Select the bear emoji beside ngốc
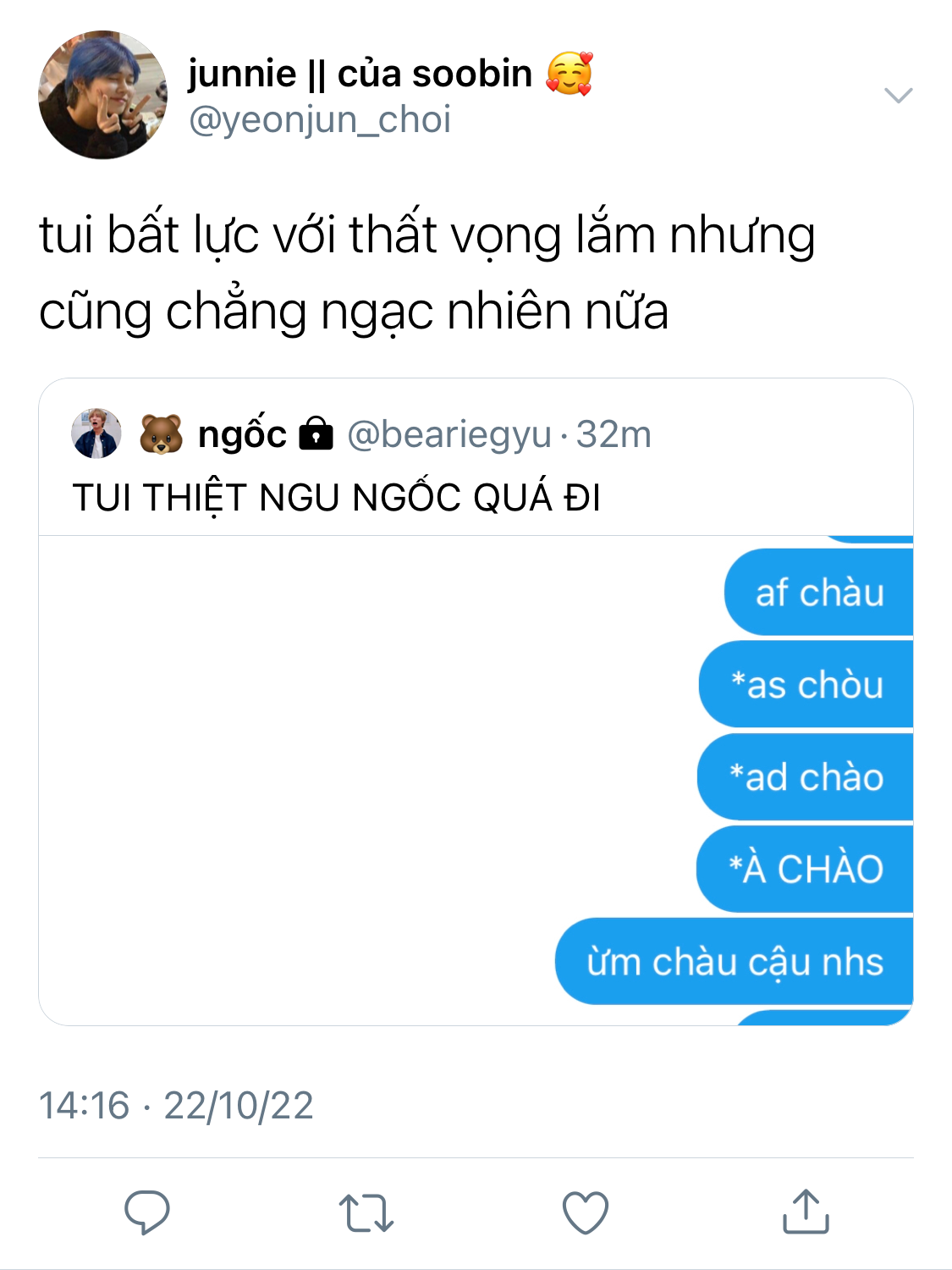The width and height of the screenshot is (952, 1270). click(x=161, y=434)
